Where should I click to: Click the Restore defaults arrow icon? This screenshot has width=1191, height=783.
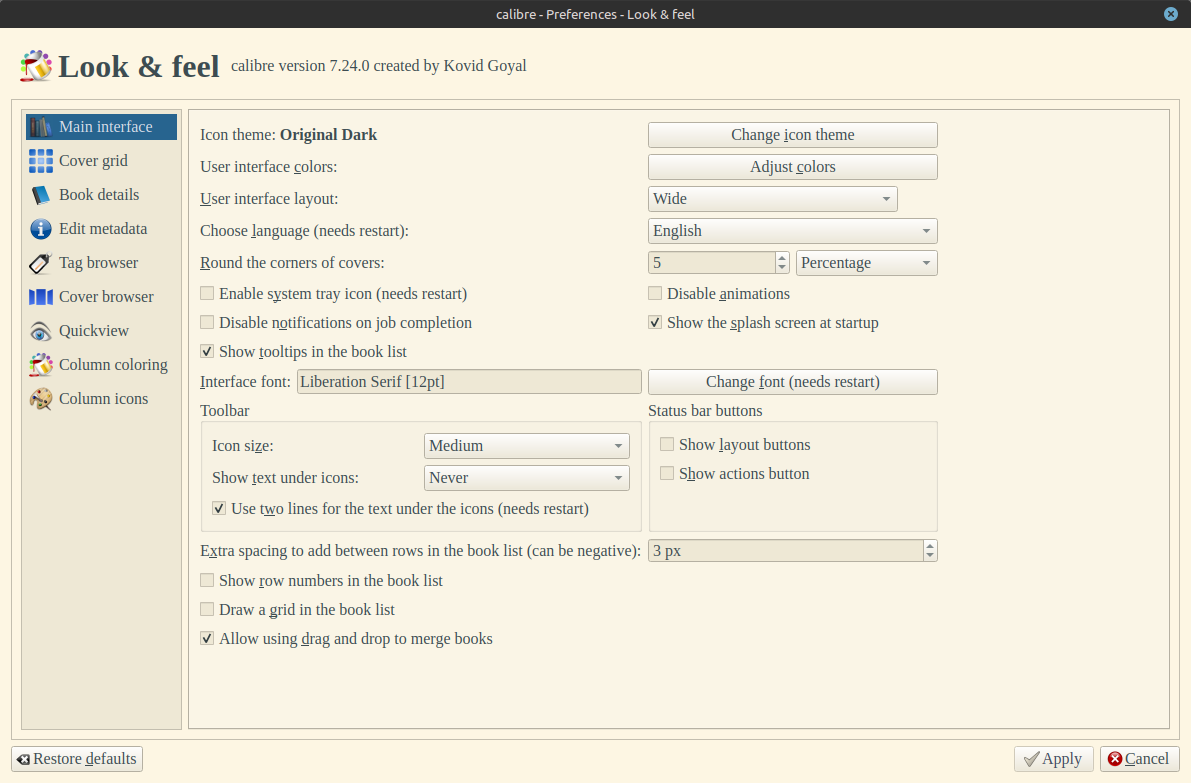(x=24, y=759)
